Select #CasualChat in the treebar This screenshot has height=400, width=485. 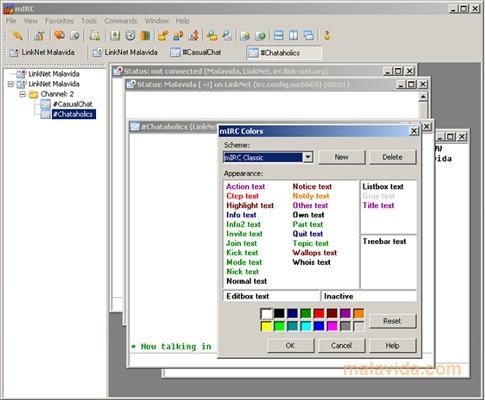click(x=72, y=104)
